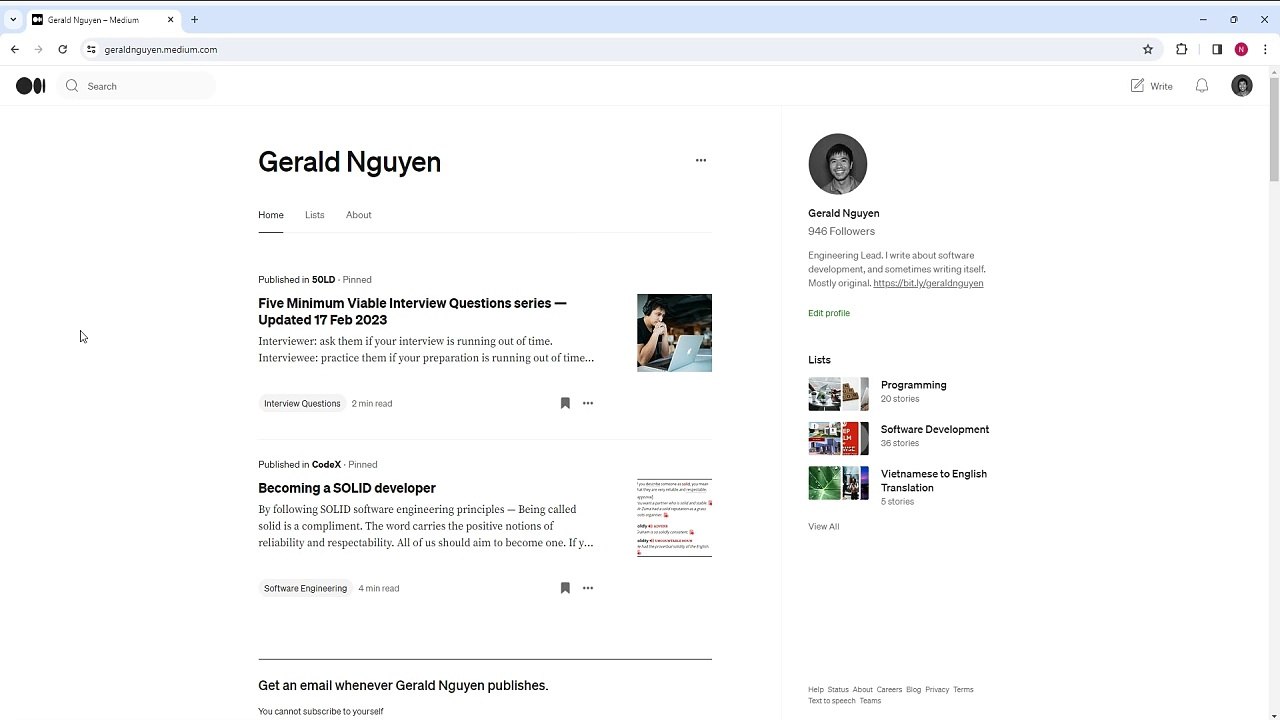Viewport: 1280px width, 720px height.
Task: Click the Interview Questions topic tag
Action: [x=302, y=403]
